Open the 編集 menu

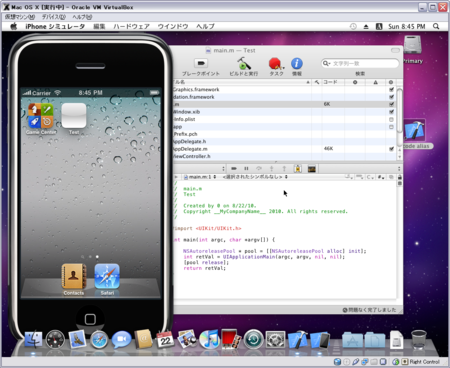[99, 26]
